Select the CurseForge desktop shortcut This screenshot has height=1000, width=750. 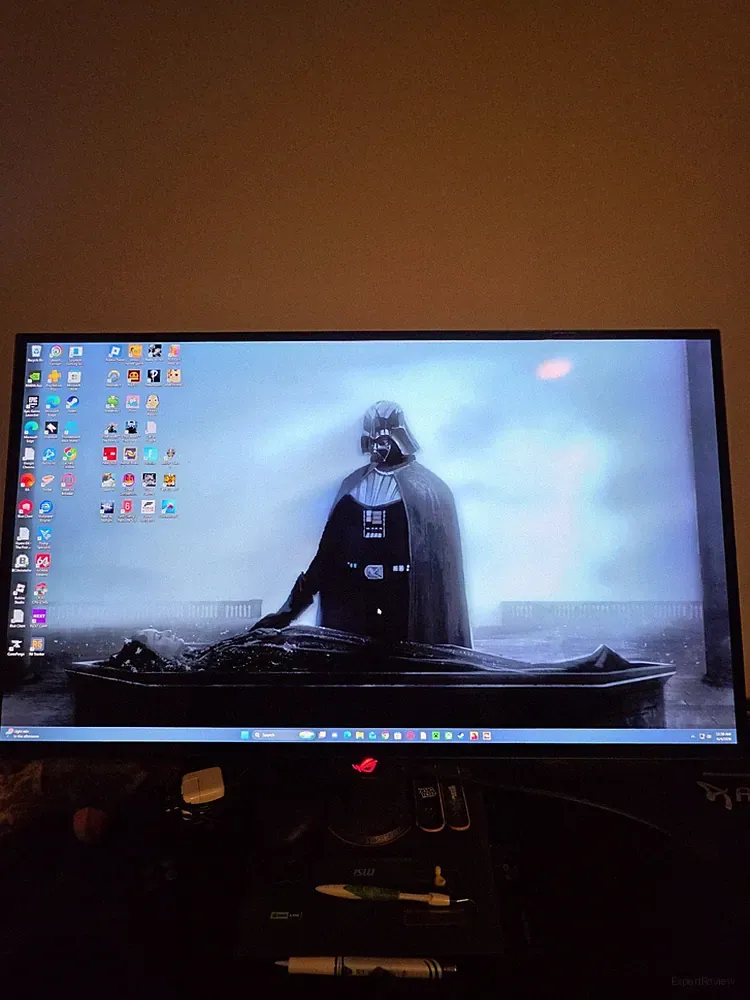(x=15, y=645)
